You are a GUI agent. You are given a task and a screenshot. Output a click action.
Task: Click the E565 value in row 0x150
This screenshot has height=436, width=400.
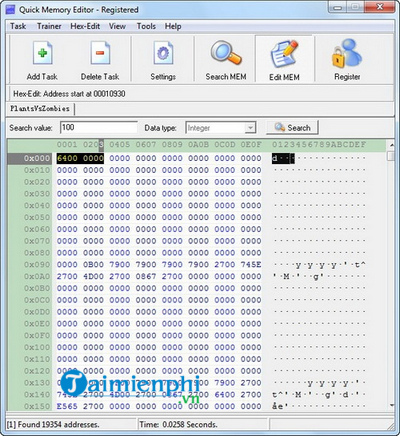click(x=67, y=406)
